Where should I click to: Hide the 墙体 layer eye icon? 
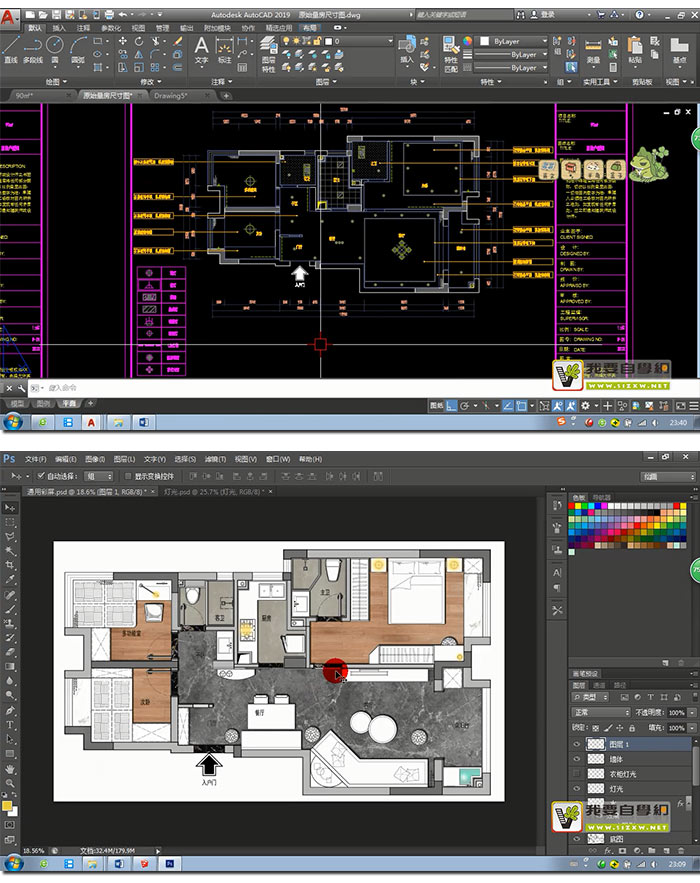tap(577, 759)
